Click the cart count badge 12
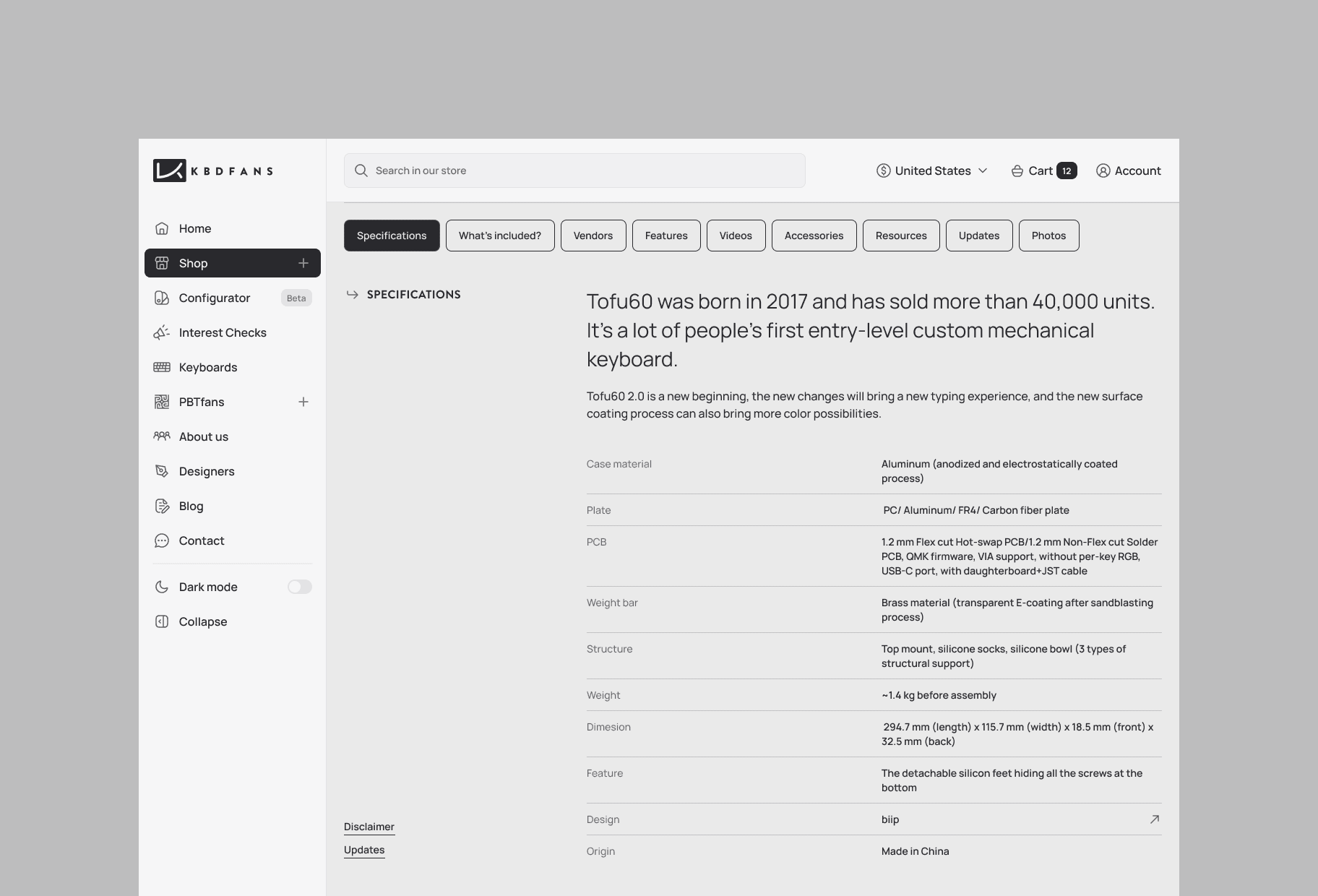 point(1067,171)
